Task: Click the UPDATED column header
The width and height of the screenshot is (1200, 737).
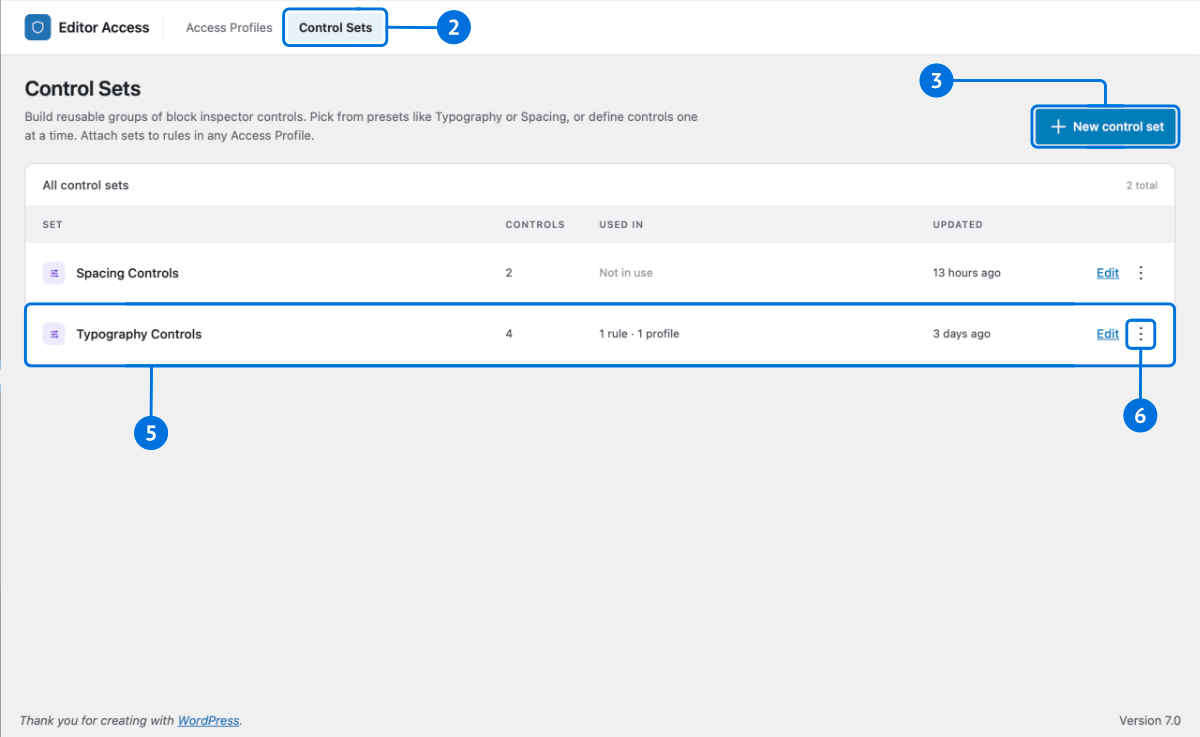Action: click(958, 225)
